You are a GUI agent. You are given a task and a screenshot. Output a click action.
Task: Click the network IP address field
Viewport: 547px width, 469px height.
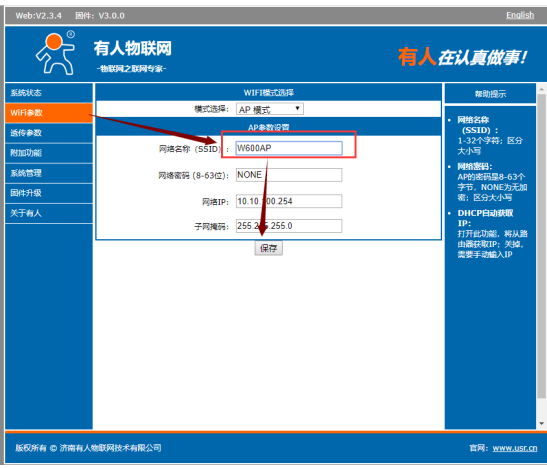tap(289, 201)
